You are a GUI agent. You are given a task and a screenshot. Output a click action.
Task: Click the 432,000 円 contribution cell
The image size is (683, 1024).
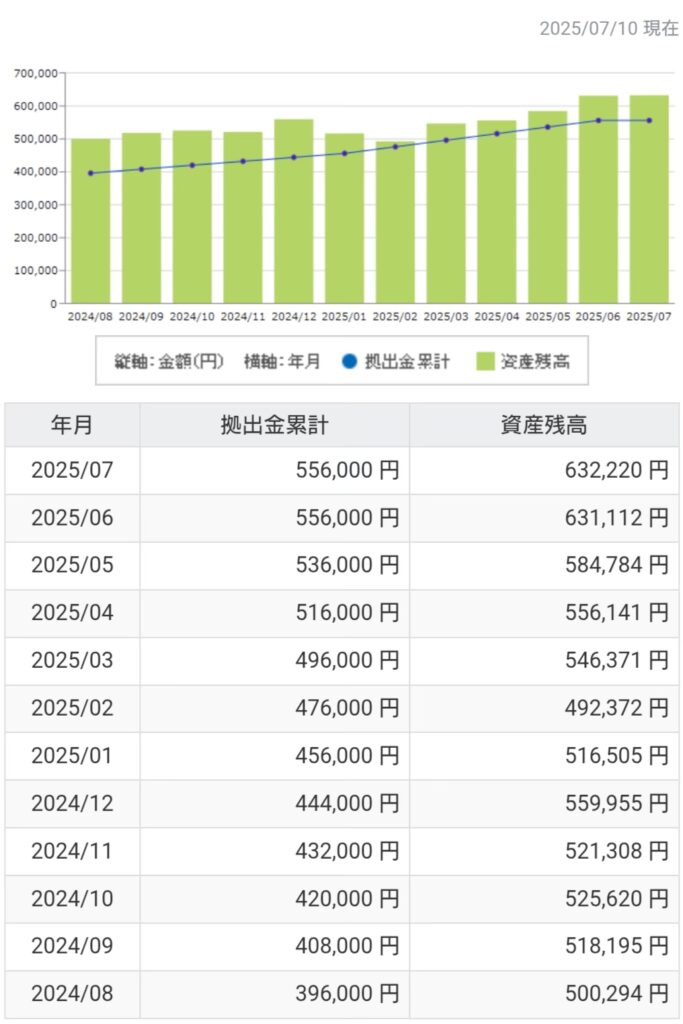tap(274, 851)
